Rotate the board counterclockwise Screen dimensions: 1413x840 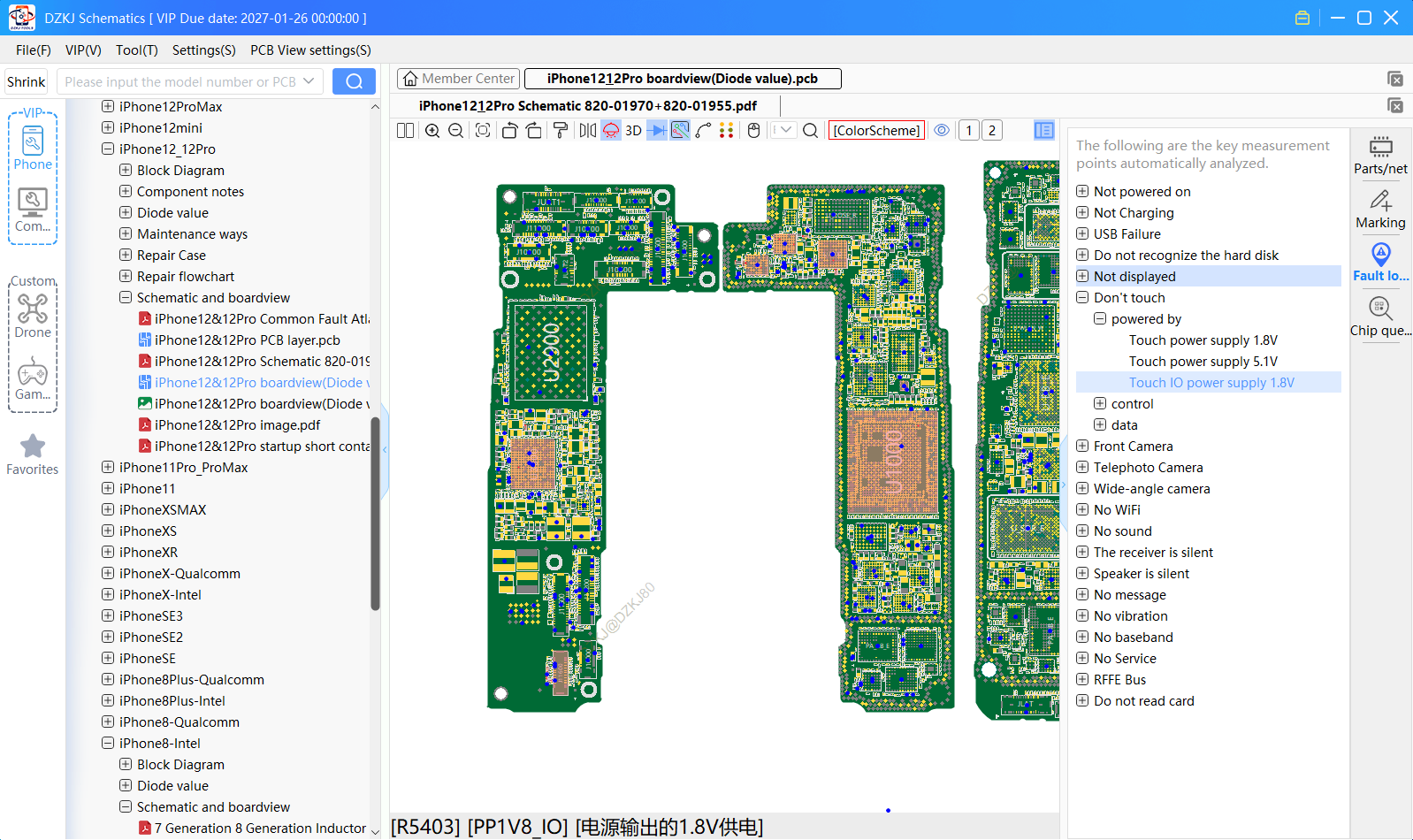point(509,130)
